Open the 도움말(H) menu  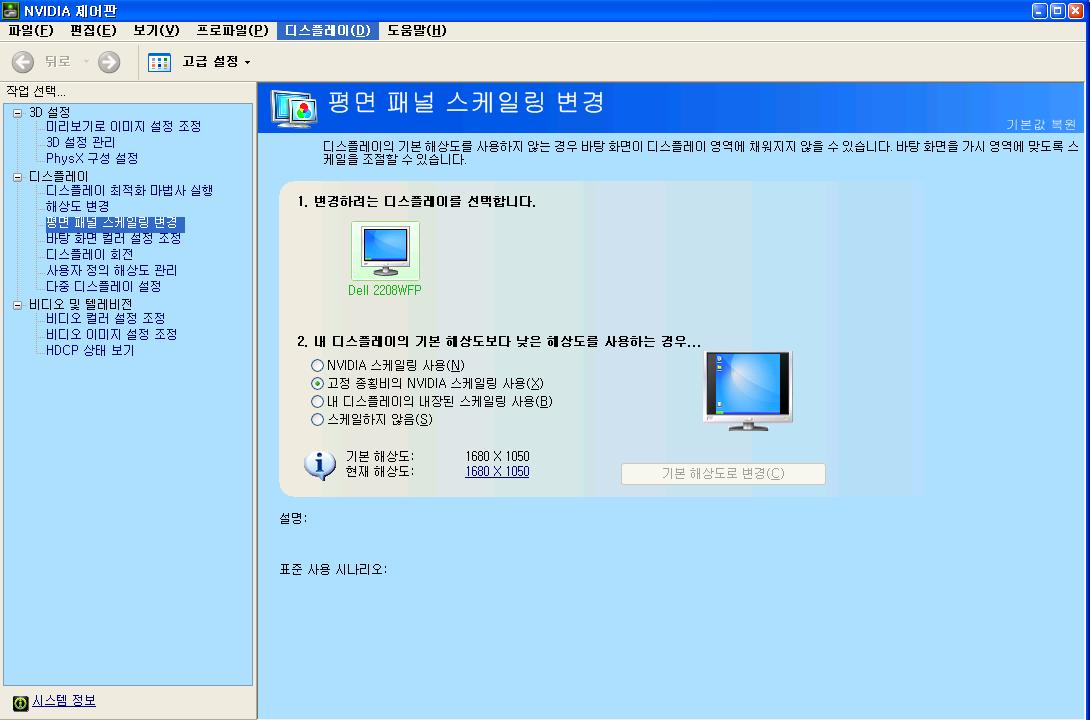[x=416, y=31]
